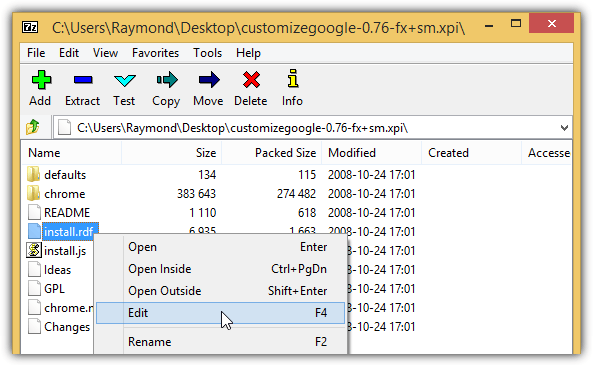593x365 pixels.
Task: Sort by Packed Size column header
Action: click(x=272, y=153)
